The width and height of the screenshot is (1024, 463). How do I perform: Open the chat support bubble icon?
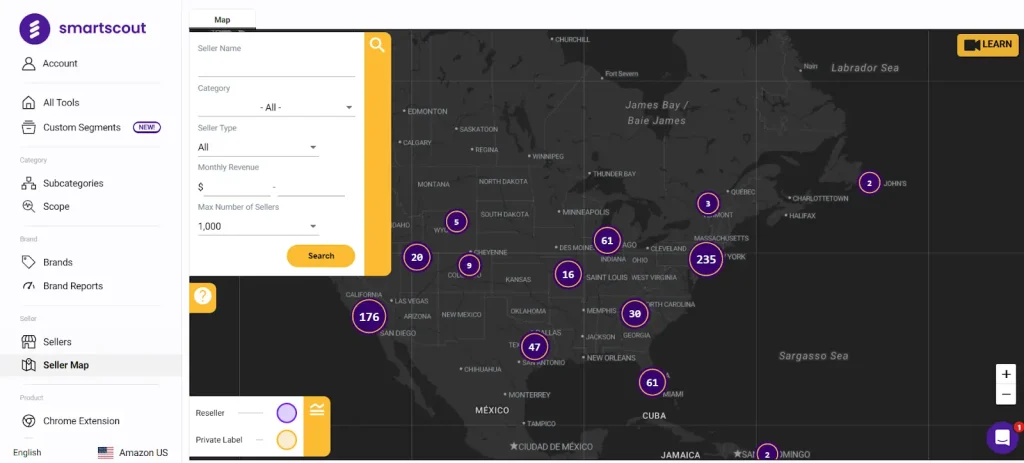coord(1001,438)
